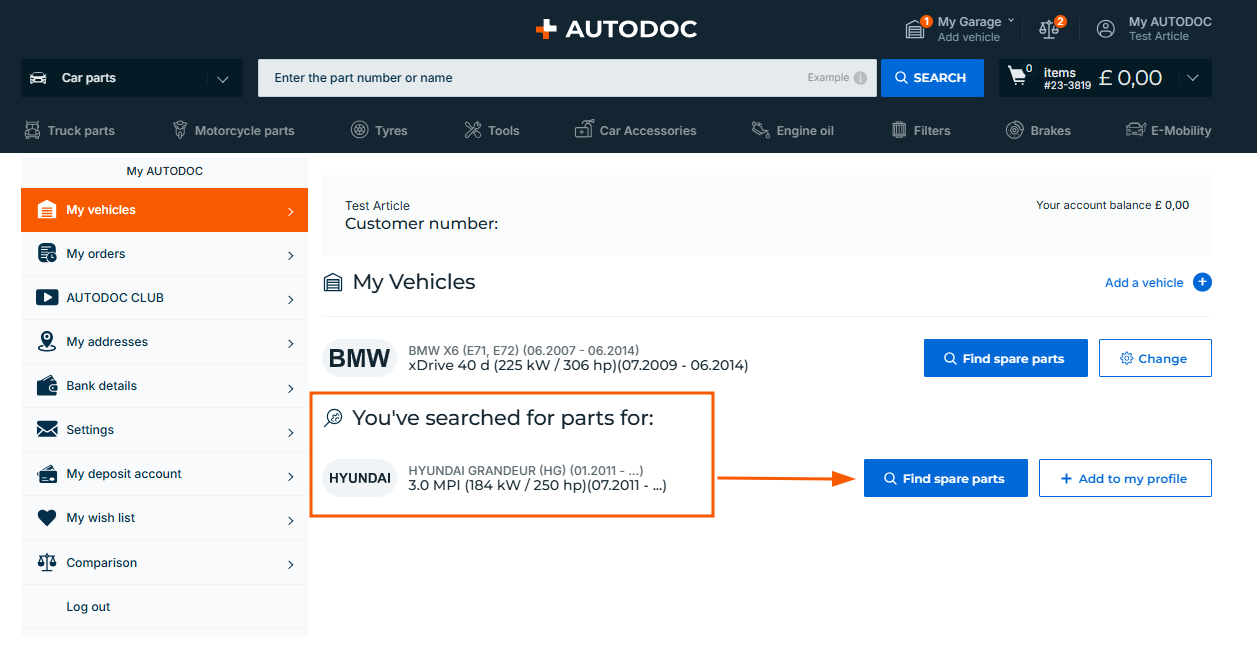Click the HYUNDAI brand logo
The width and height of the screenshot is (1257, 670).
click(360, 478)
